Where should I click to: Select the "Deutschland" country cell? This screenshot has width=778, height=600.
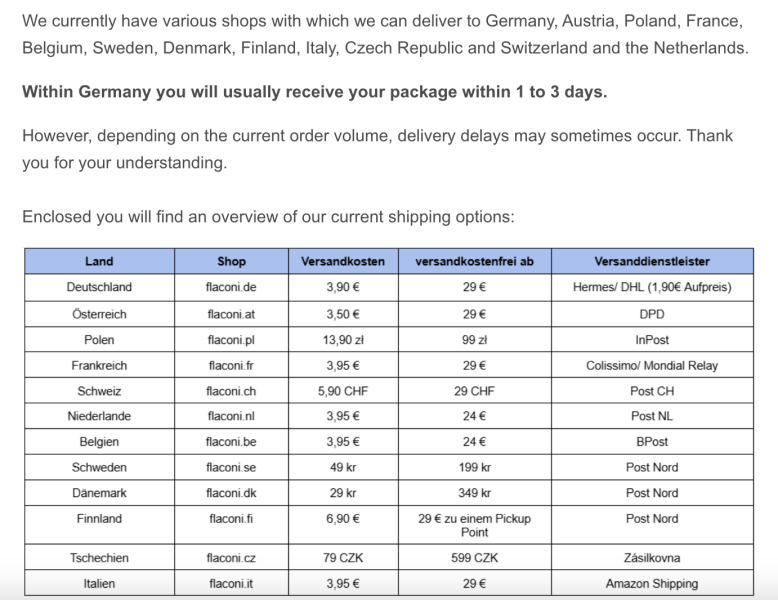point(99,287)
